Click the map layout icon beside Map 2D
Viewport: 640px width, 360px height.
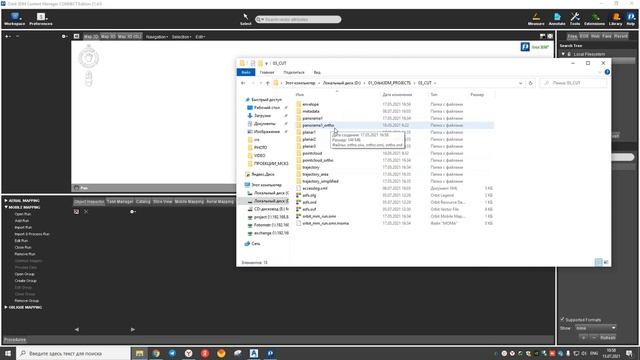click(76, 36)
